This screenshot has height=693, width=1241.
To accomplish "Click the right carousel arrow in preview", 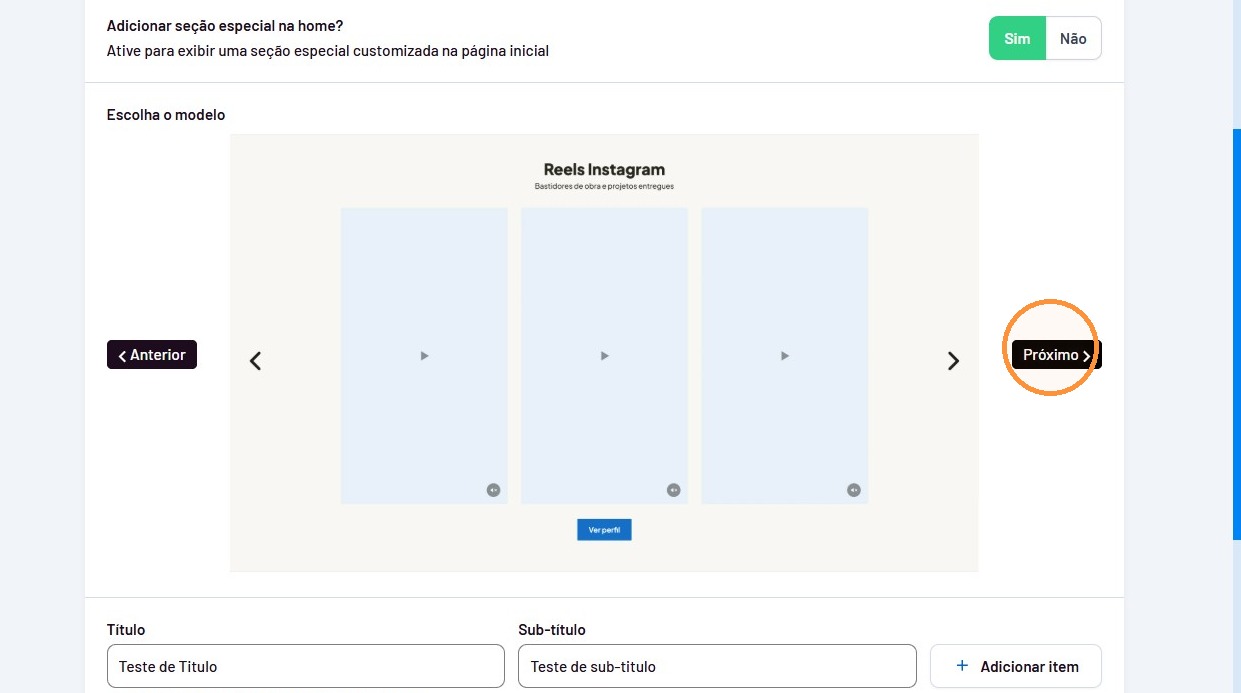I will 953,361.
